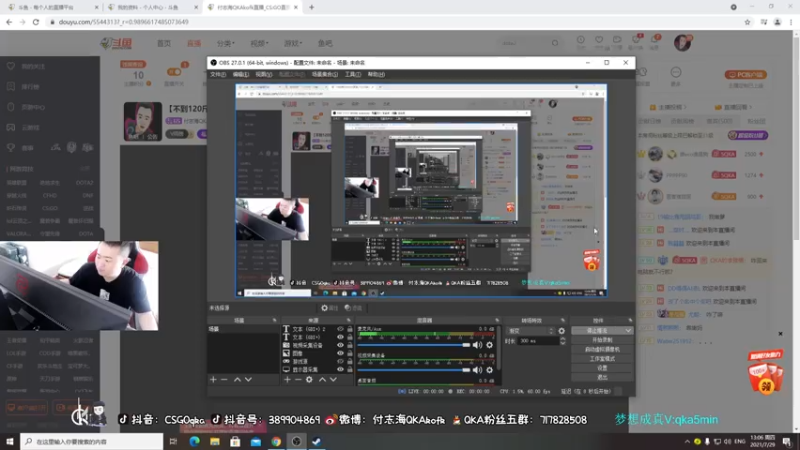Add a new source with the plus icon
The image size is (800, 450).
(287, 380)
